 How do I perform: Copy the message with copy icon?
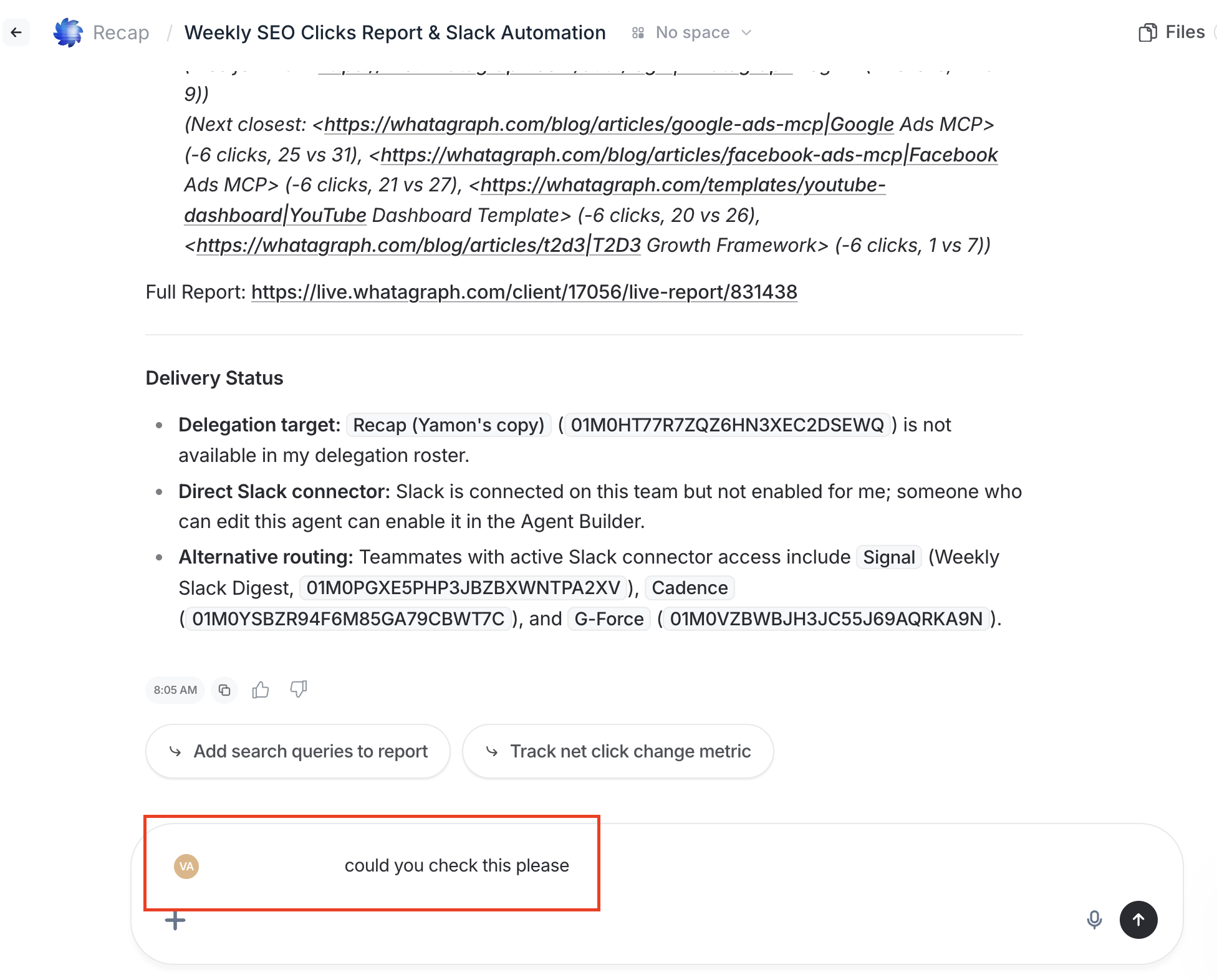pyautogui.click(x=224, y=689)
